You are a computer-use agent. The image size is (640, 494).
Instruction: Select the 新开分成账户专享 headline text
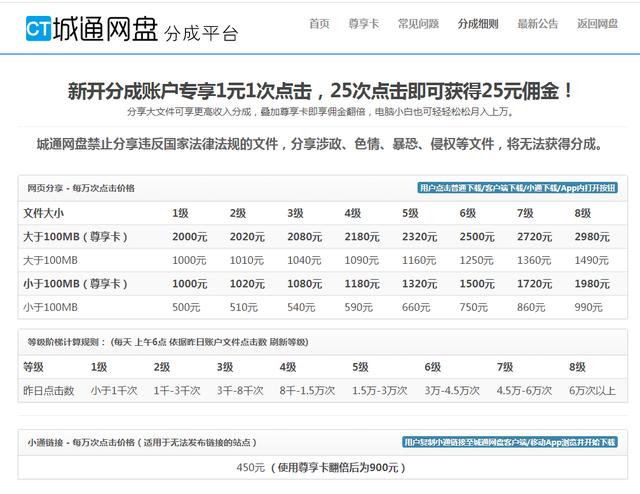tap(320, 91)
